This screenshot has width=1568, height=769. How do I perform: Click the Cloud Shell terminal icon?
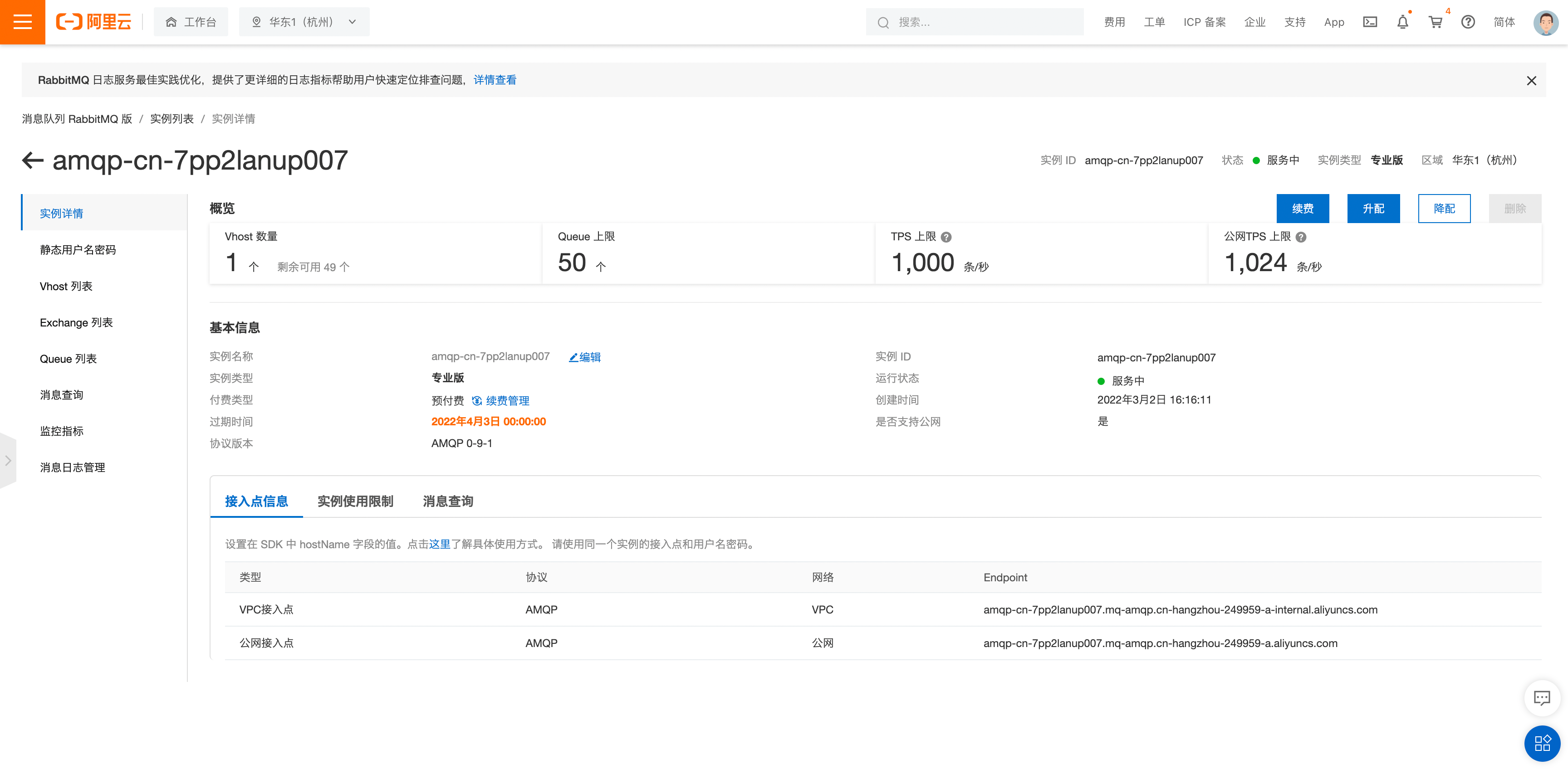tap(1370, 22)
